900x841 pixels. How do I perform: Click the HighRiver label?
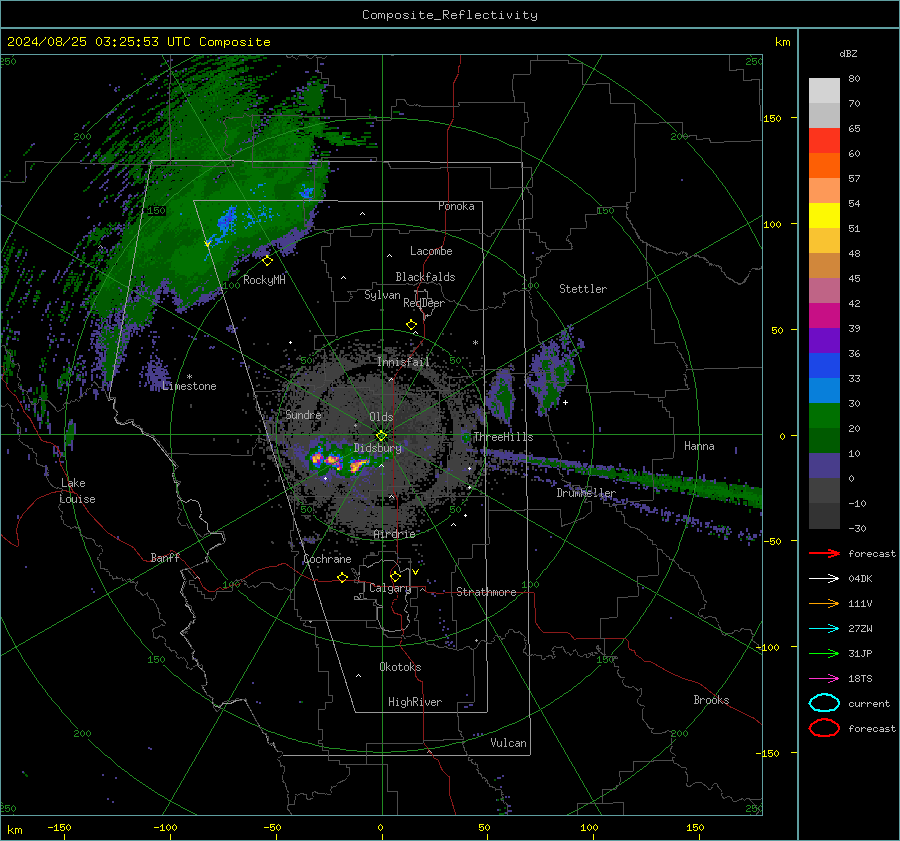click(x=415, y=702)
